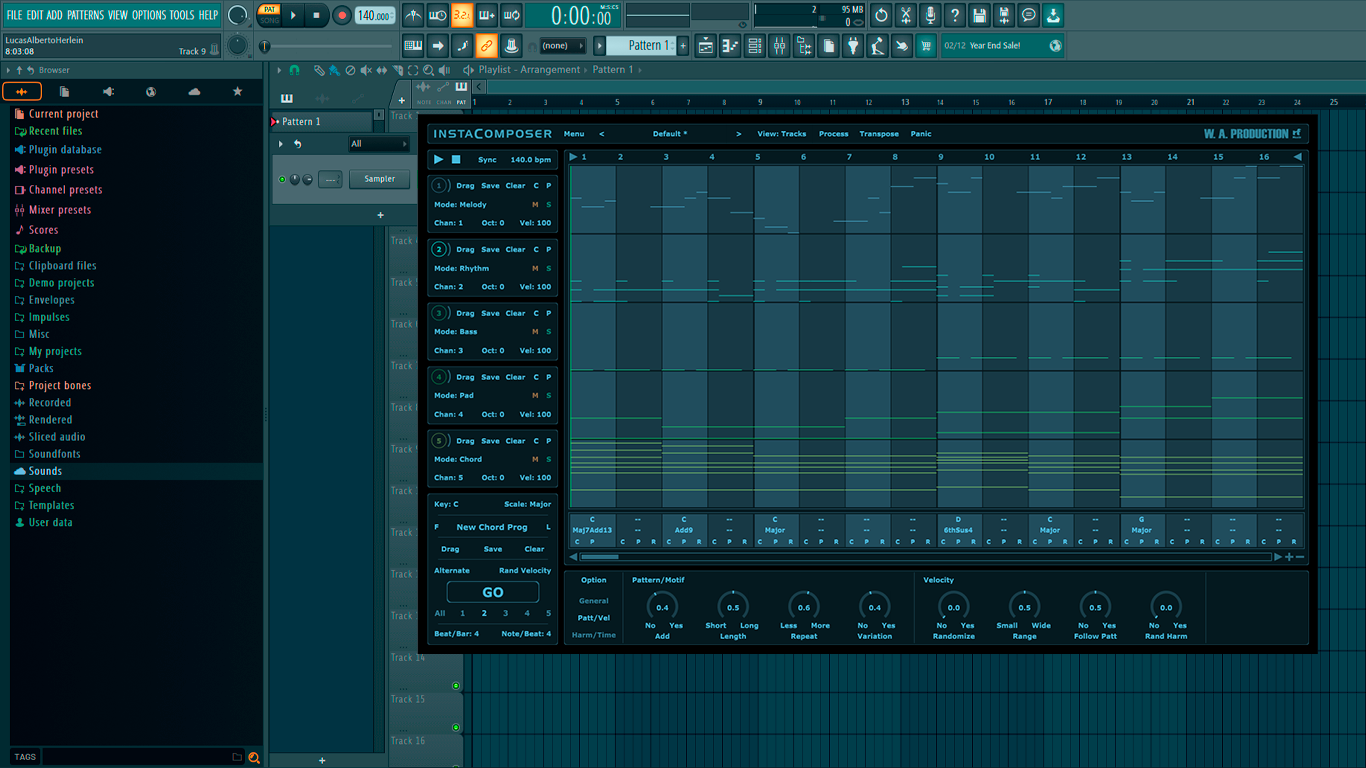Screen dimensions: 1366x768
Task: Select the browser cloud tab icon
Action: 194,91
